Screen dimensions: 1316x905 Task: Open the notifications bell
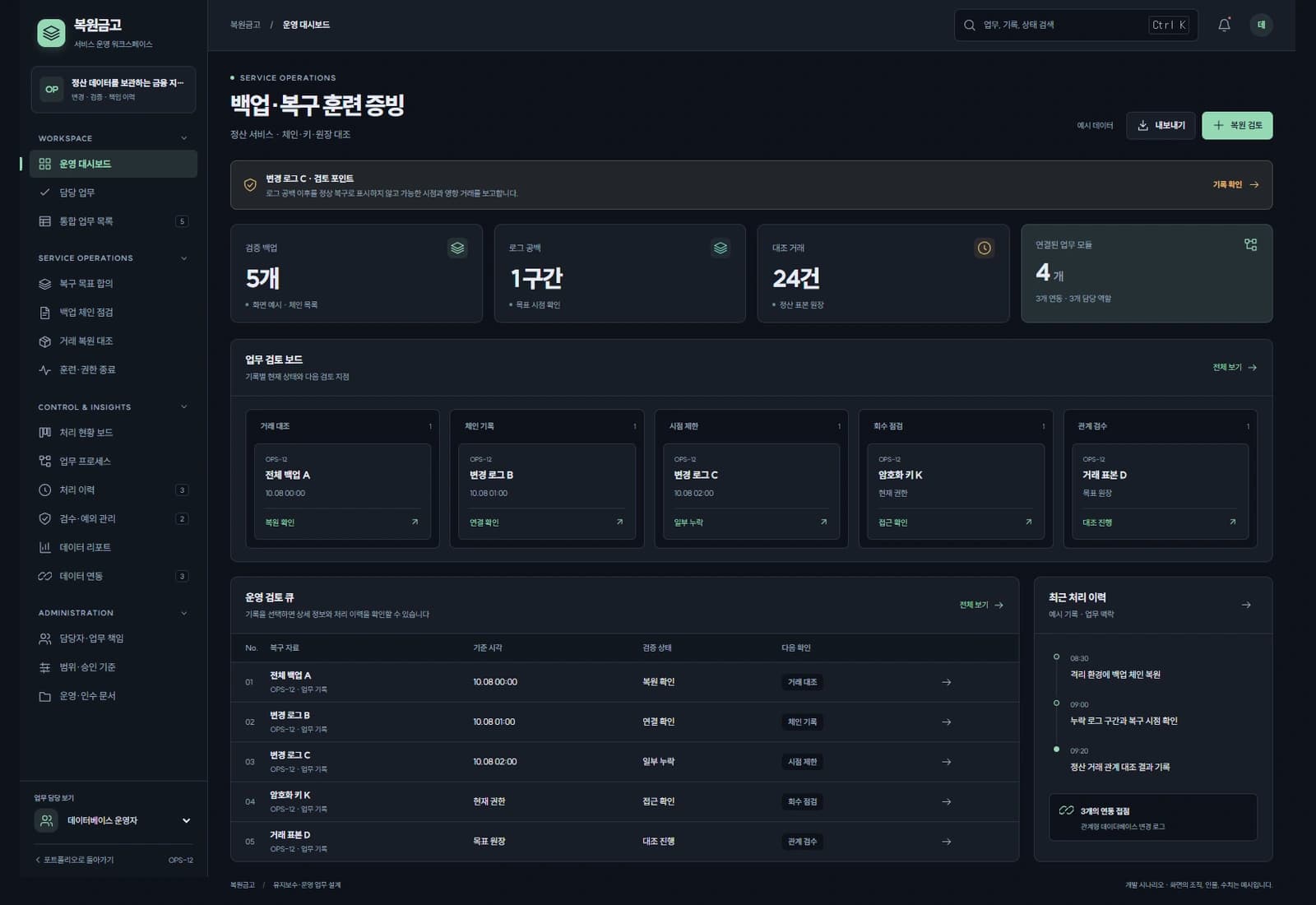pyautogui.click(x=1224, y=25)
